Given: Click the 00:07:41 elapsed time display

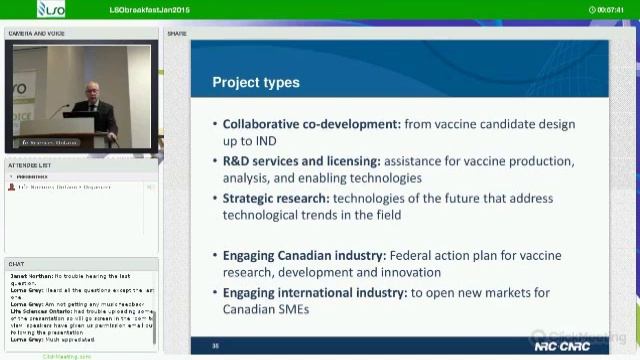Looking at the screenshot, I should click(610, 10).
